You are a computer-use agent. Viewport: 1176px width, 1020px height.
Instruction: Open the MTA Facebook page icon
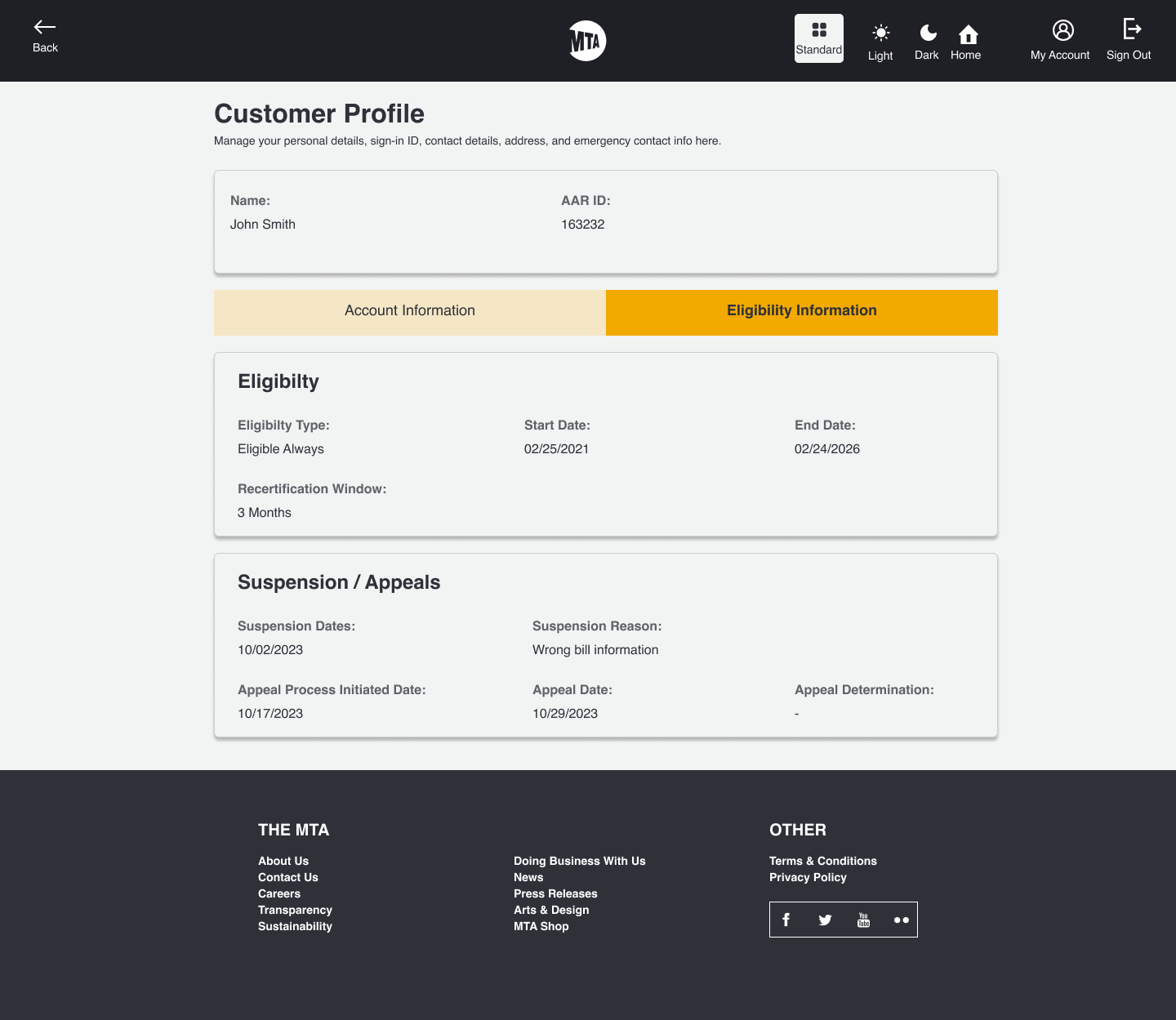coord(786,920)
